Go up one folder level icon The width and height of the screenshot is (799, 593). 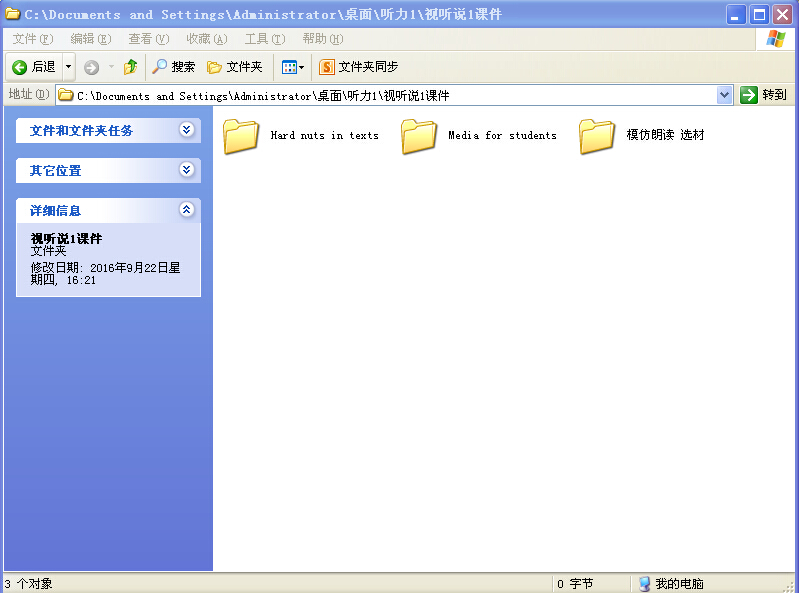click(130, 67)
